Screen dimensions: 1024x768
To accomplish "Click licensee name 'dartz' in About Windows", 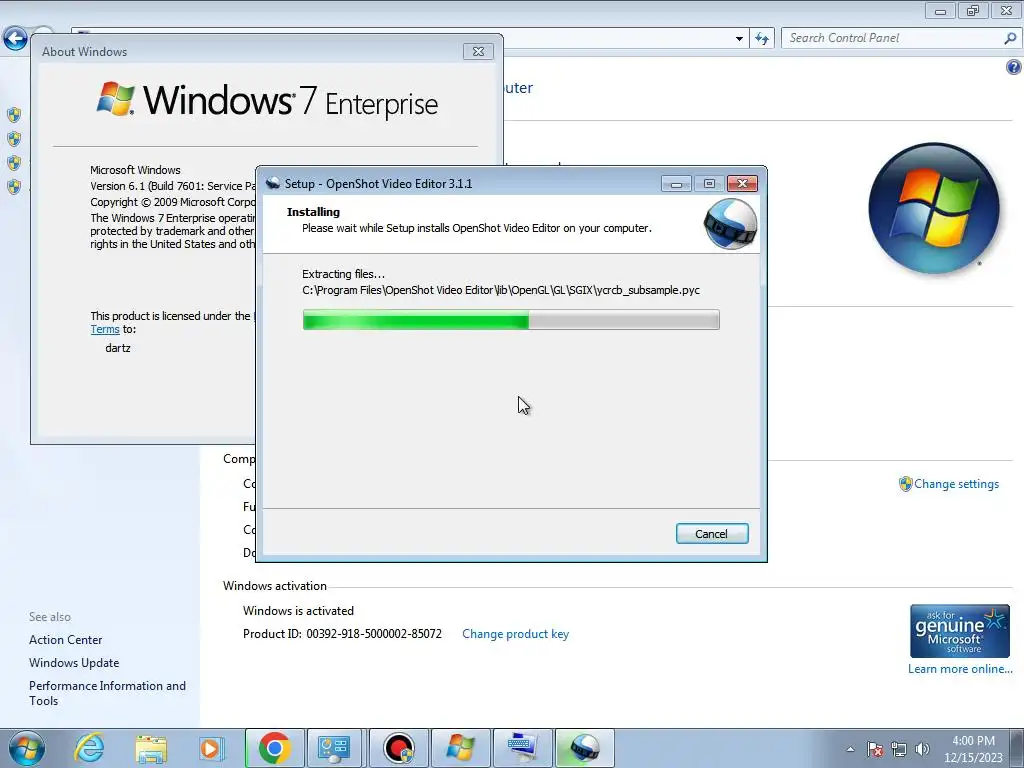I will point(118,348).
